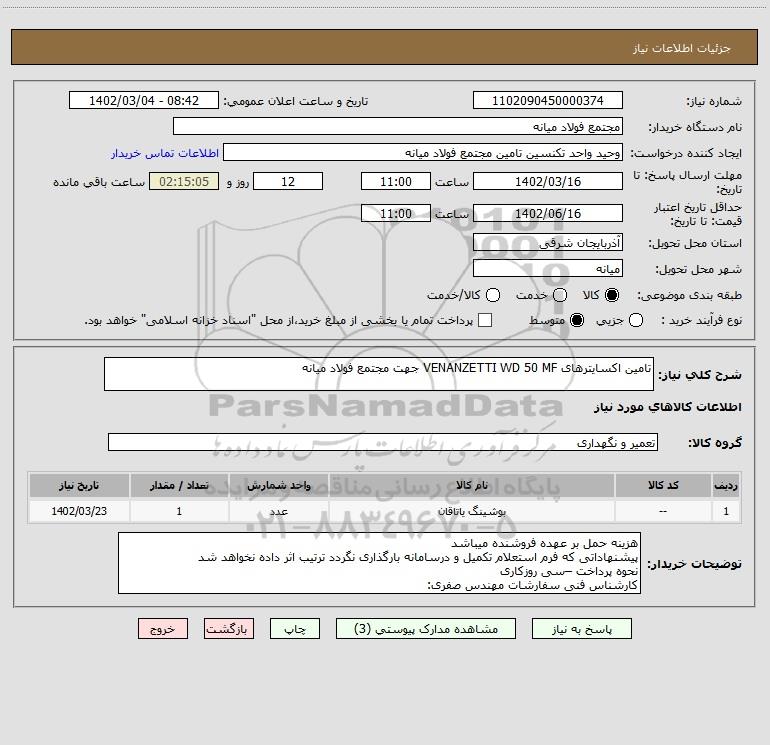Select متوسط purchase process radio

click(x=577, y=320)
